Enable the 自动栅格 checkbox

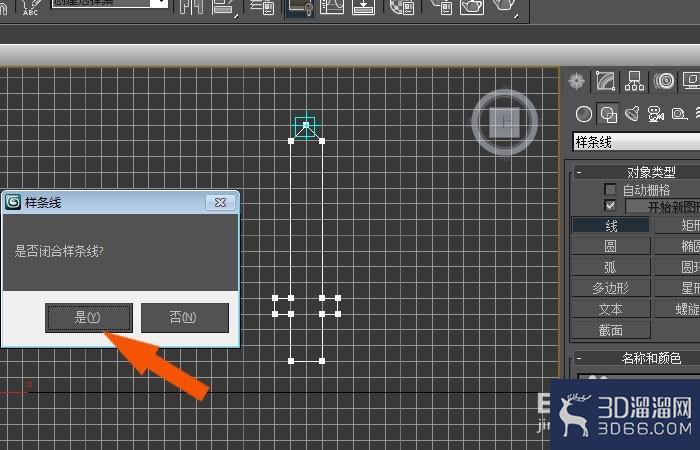[610, 189]
